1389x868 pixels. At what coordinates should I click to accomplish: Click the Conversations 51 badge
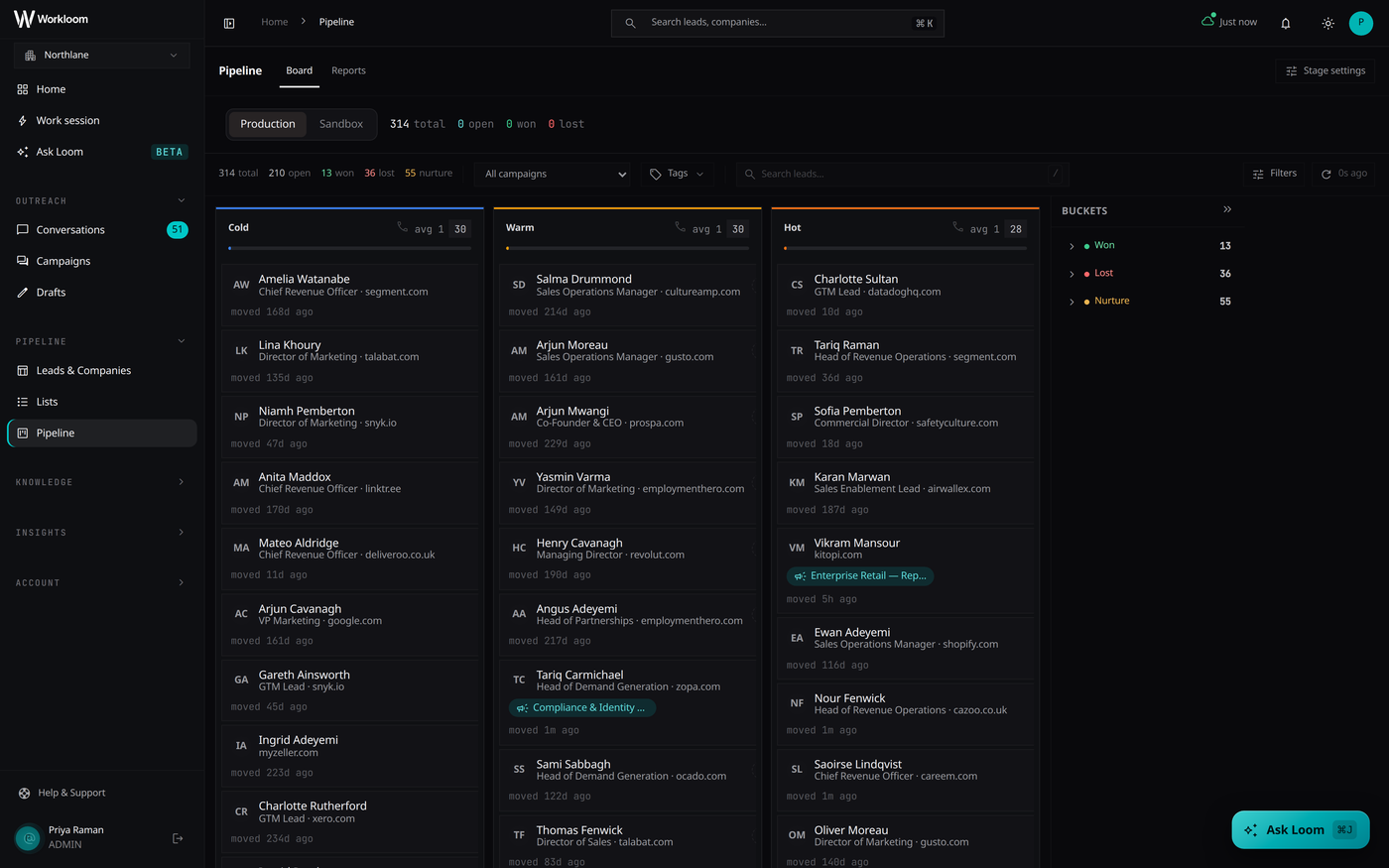tap(178, 229)
